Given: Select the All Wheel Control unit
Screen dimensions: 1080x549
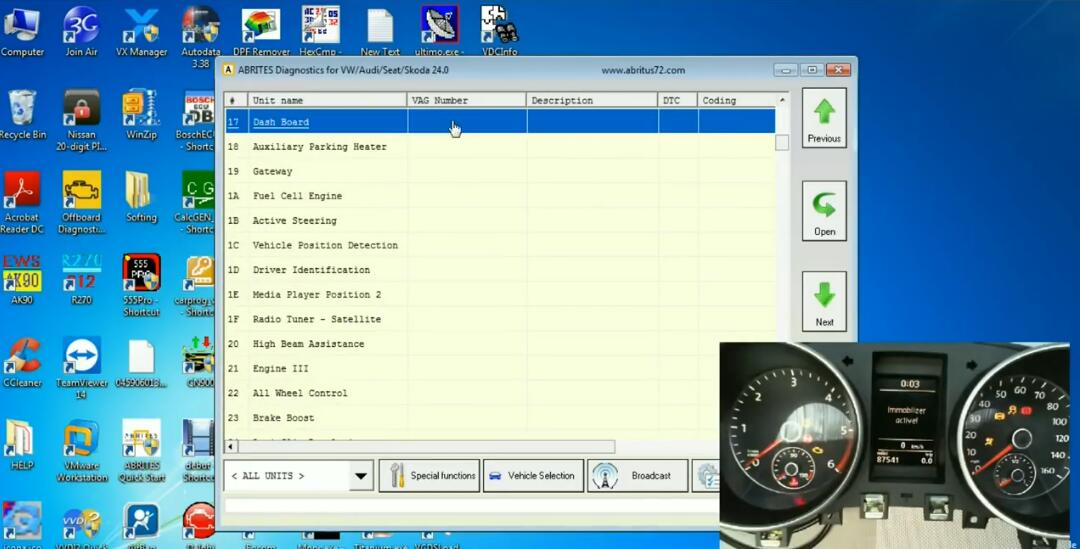Looking at the screenshot, I should point(500,393).
